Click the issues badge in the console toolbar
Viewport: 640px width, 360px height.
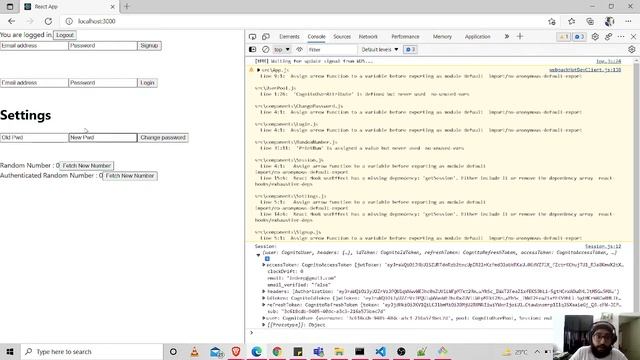410,49
